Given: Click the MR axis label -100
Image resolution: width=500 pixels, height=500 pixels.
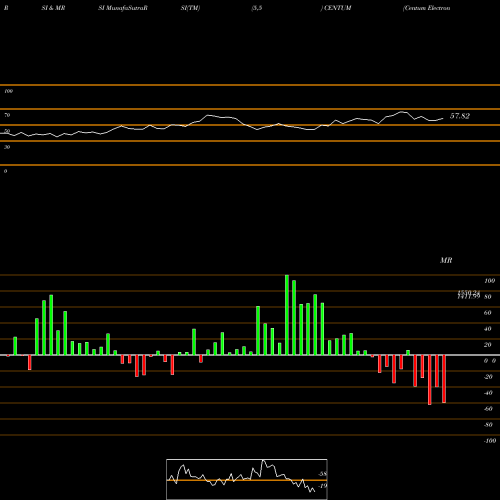Looking at the screenshot, I should click(490, 441).
